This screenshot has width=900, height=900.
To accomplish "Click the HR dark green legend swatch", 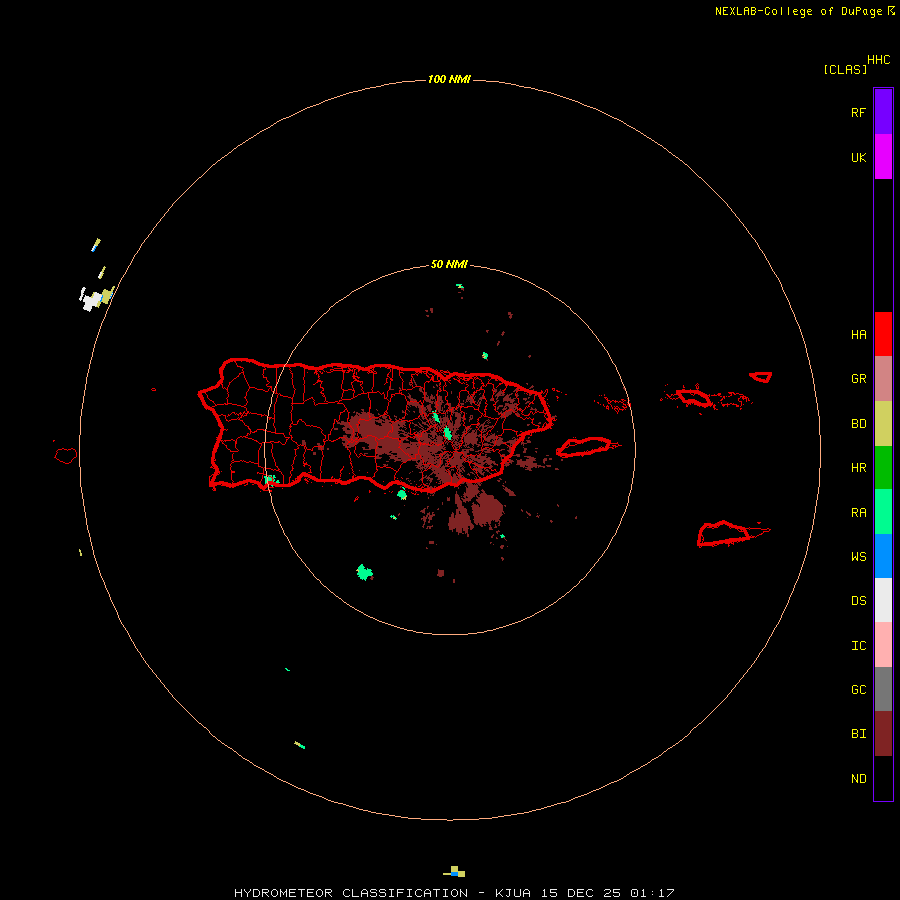I will (x=883, y=468).
